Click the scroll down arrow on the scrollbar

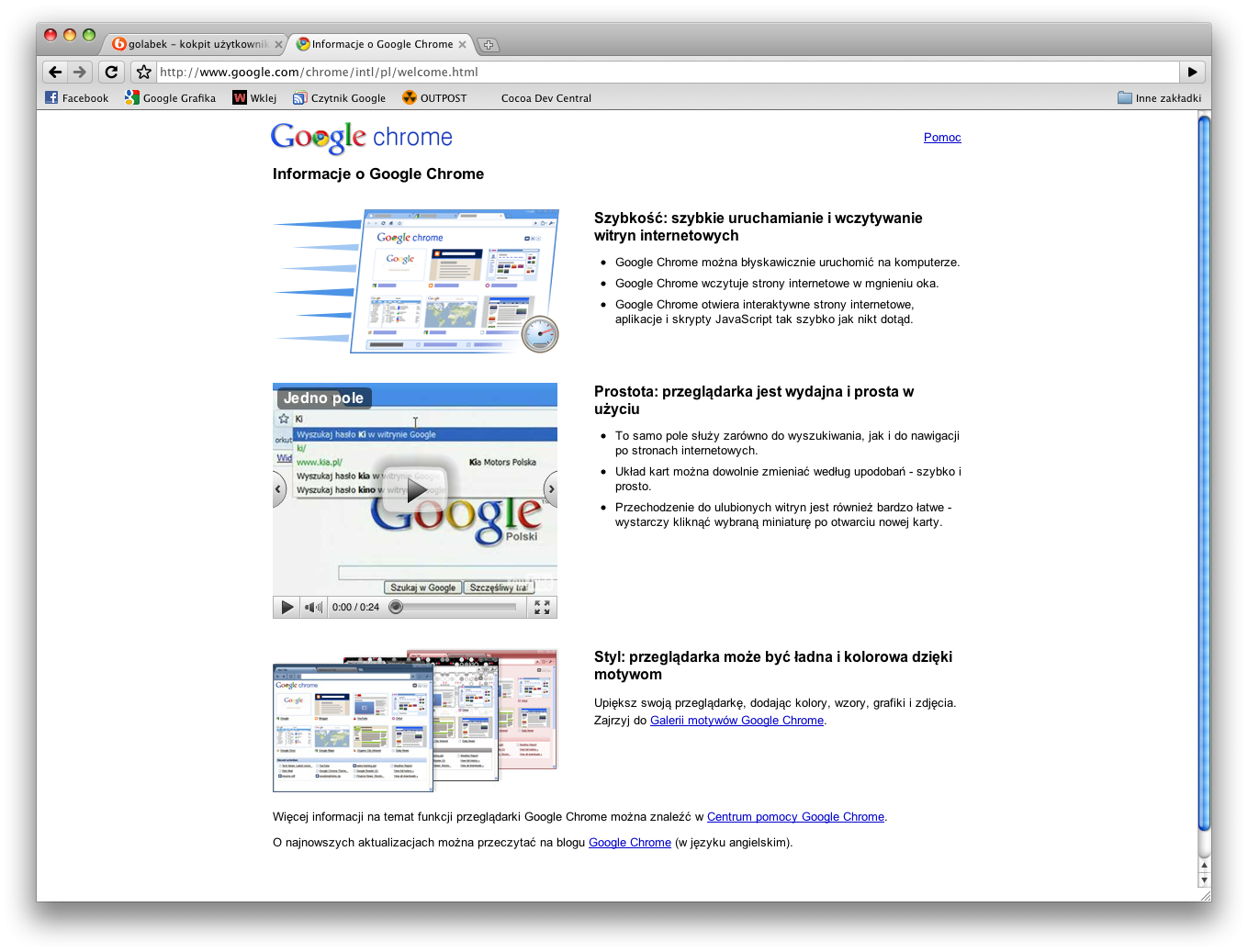tap(1204, 879)
